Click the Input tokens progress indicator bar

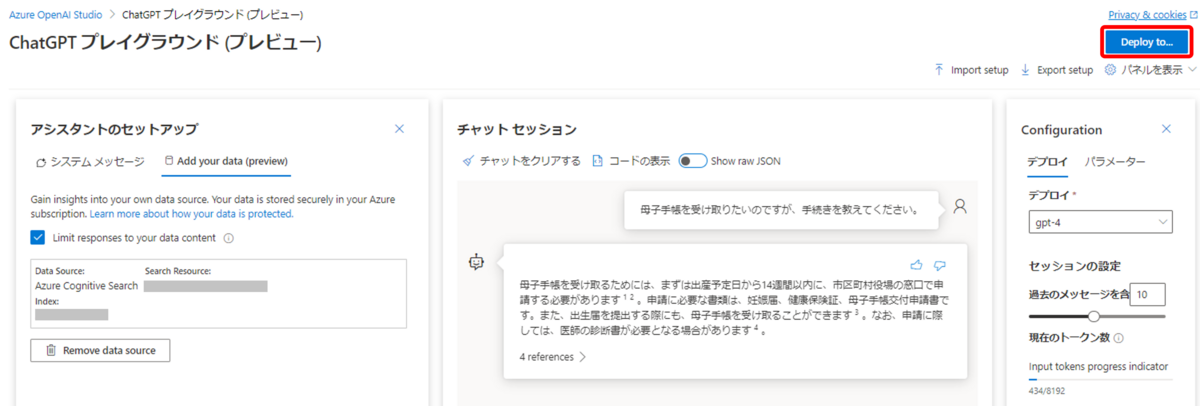coord(1101,379)
